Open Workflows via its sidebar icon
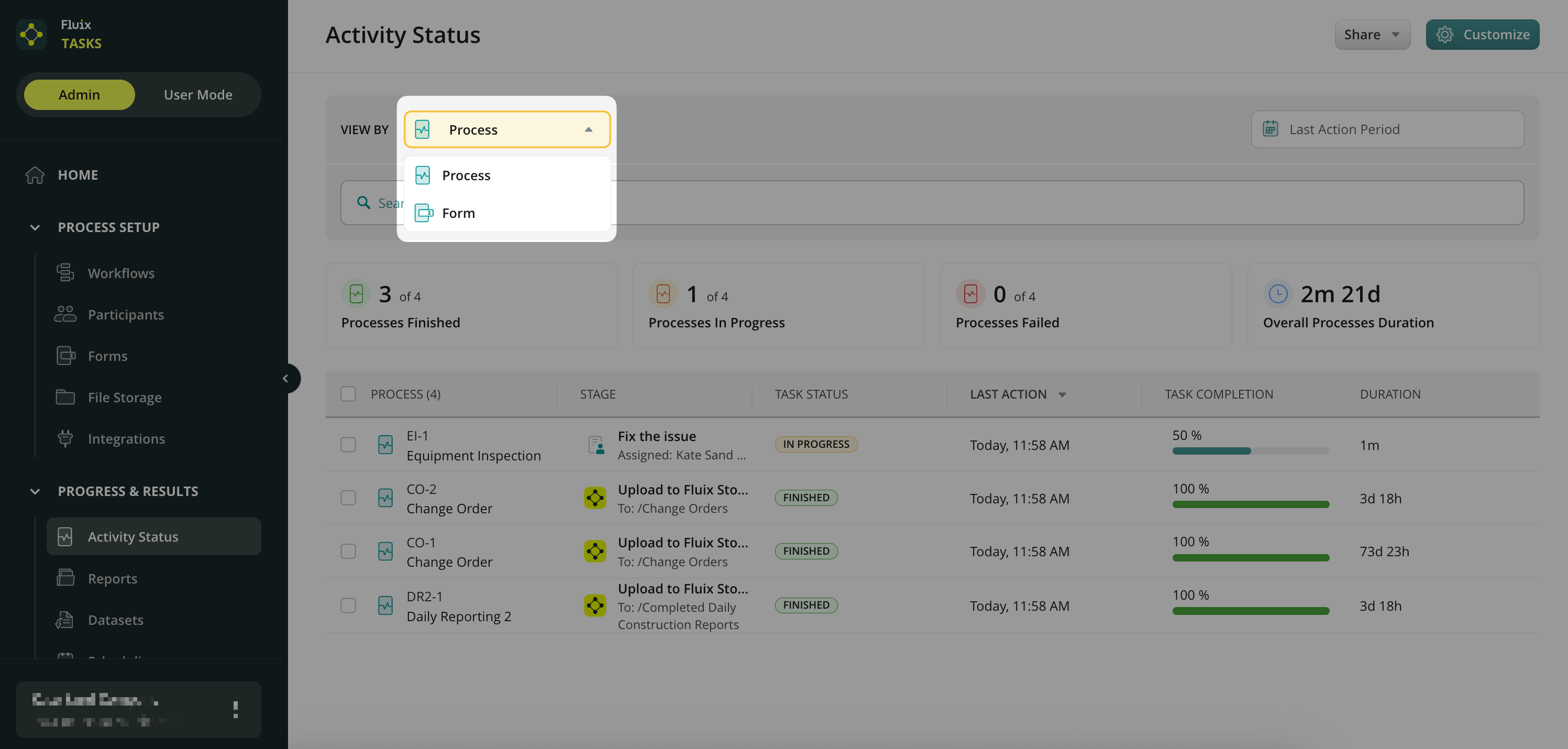The height and width of the screenshot is (749, 1568). [65, 273]
